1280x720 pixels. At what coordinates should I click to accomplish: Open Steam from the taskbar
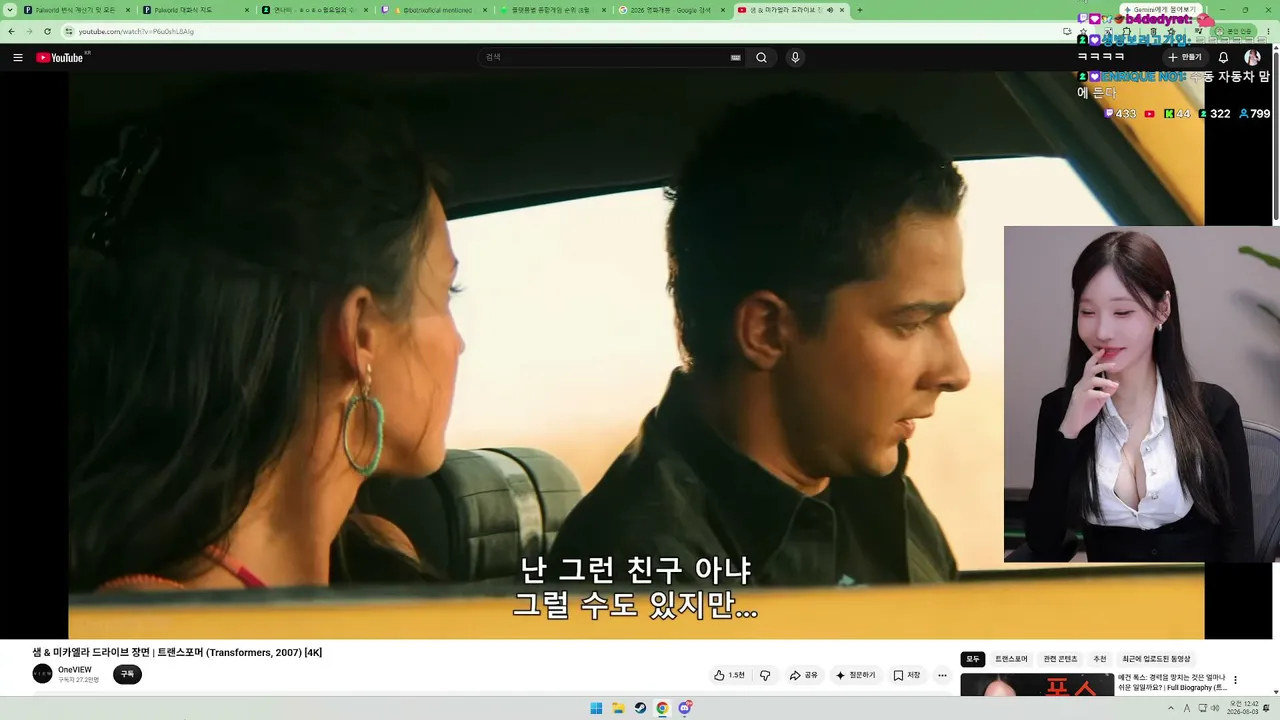640,708
